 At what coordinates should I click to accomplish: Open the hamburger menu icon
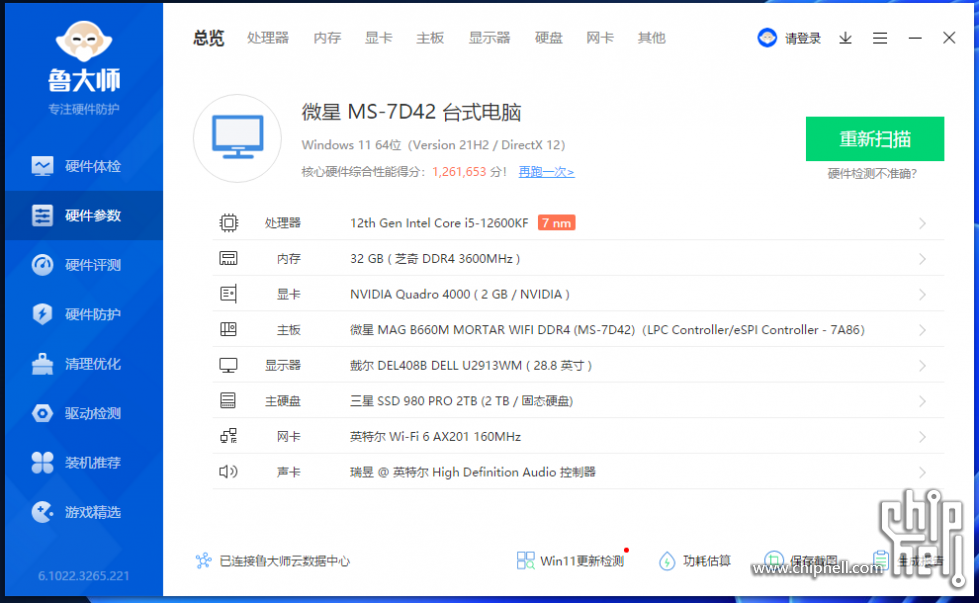click(880, 38)
